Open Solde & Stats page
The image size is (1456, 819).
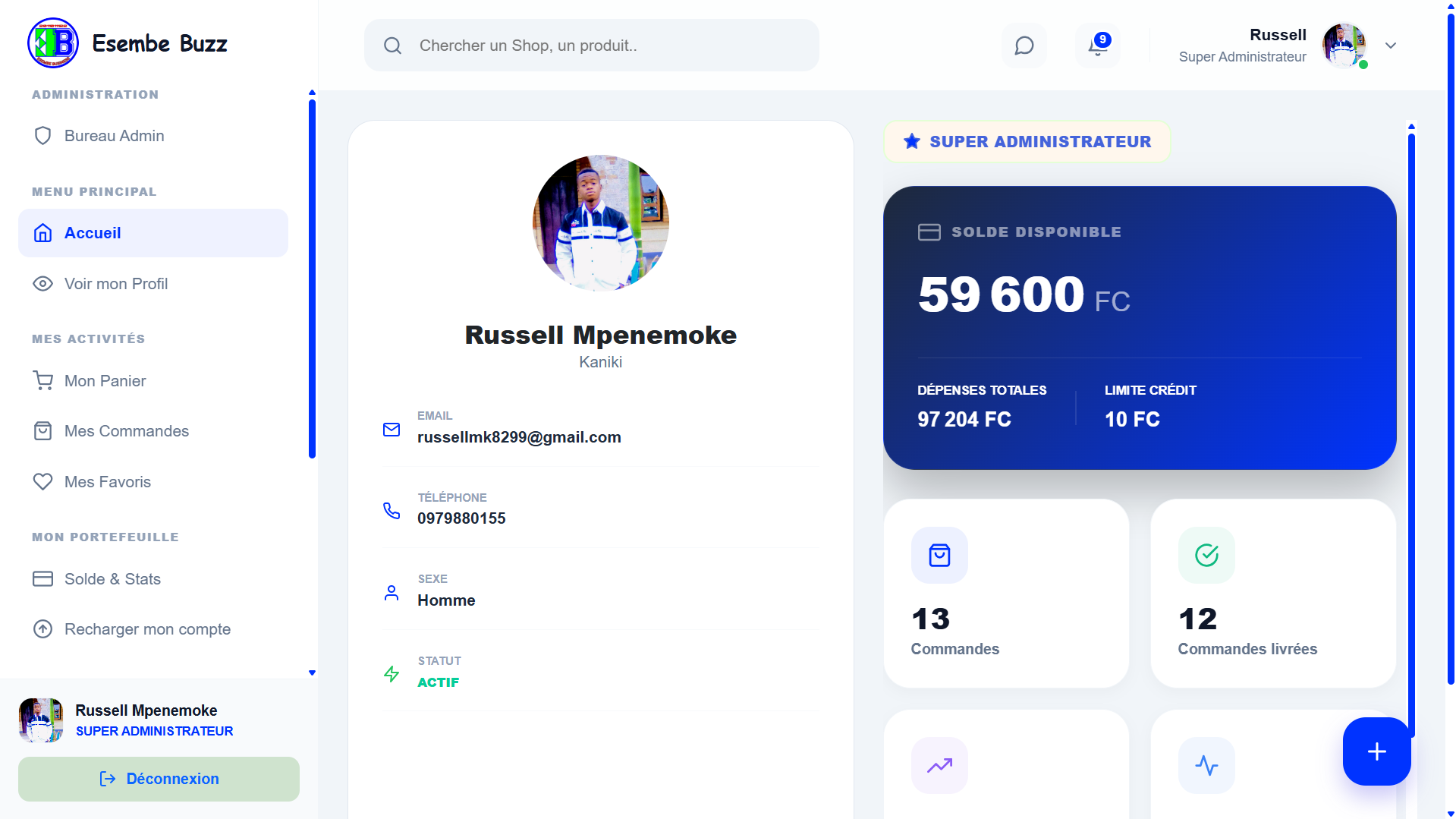(x=153, y=579)
